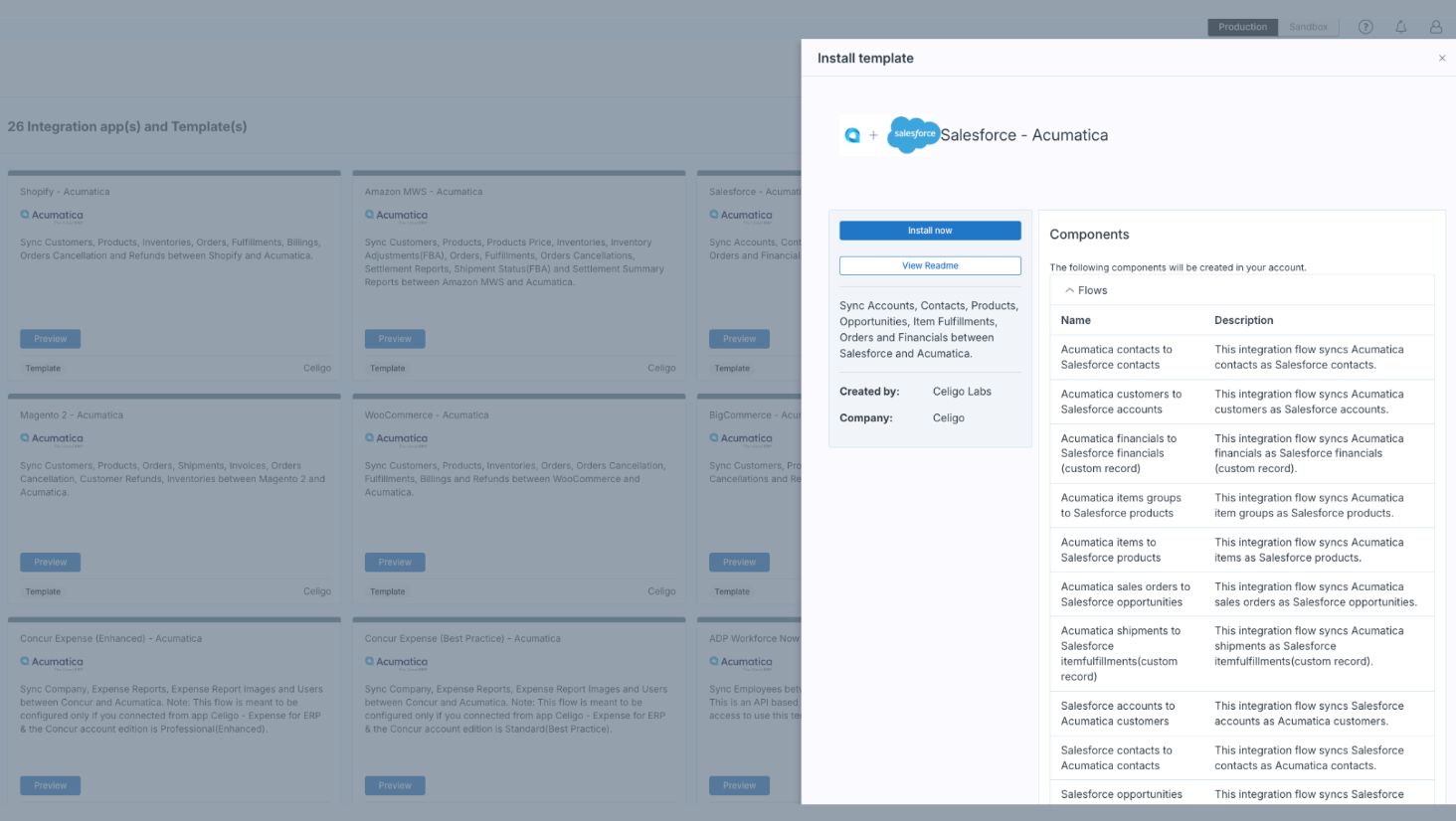Image resolution: width=1456 pixels, height=821 pixels.
Task: Preview the Salesforce - Acumatica card
Action: (739, 339)
